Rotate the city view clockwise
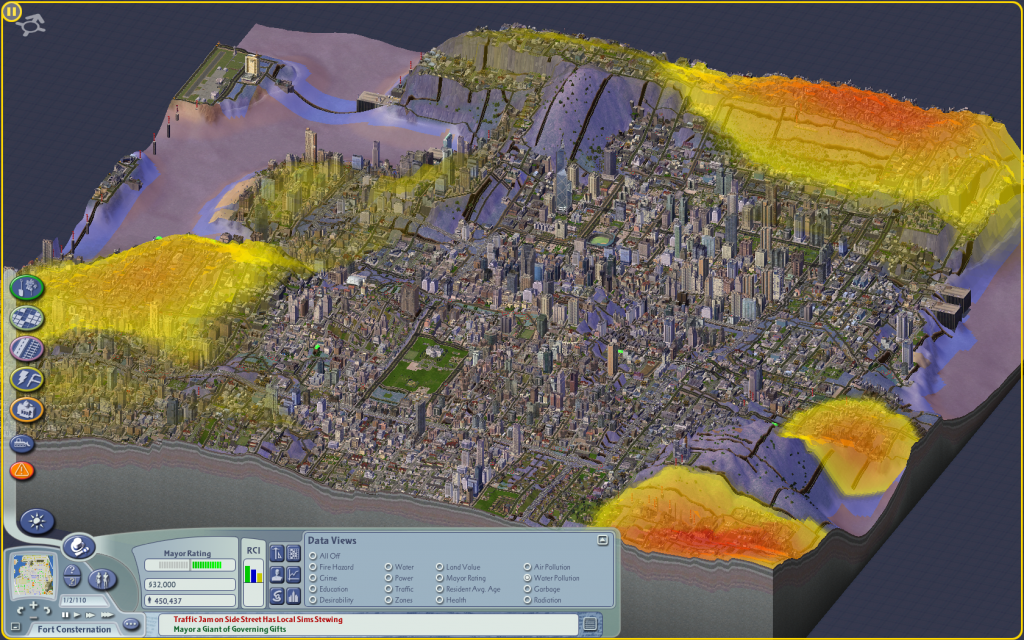This screenshot has height=640, width=1024. tap(46, 610)
